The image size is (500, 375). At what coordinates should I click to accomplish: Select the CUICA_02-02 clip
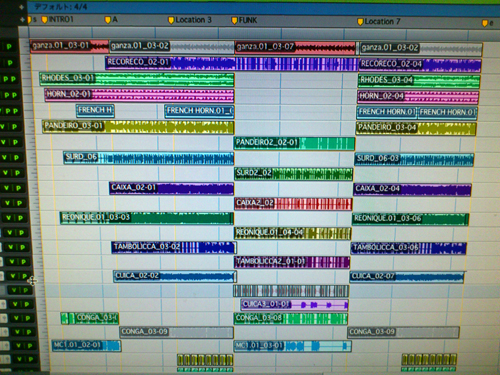pyautogui.click(x=175, y=276)
